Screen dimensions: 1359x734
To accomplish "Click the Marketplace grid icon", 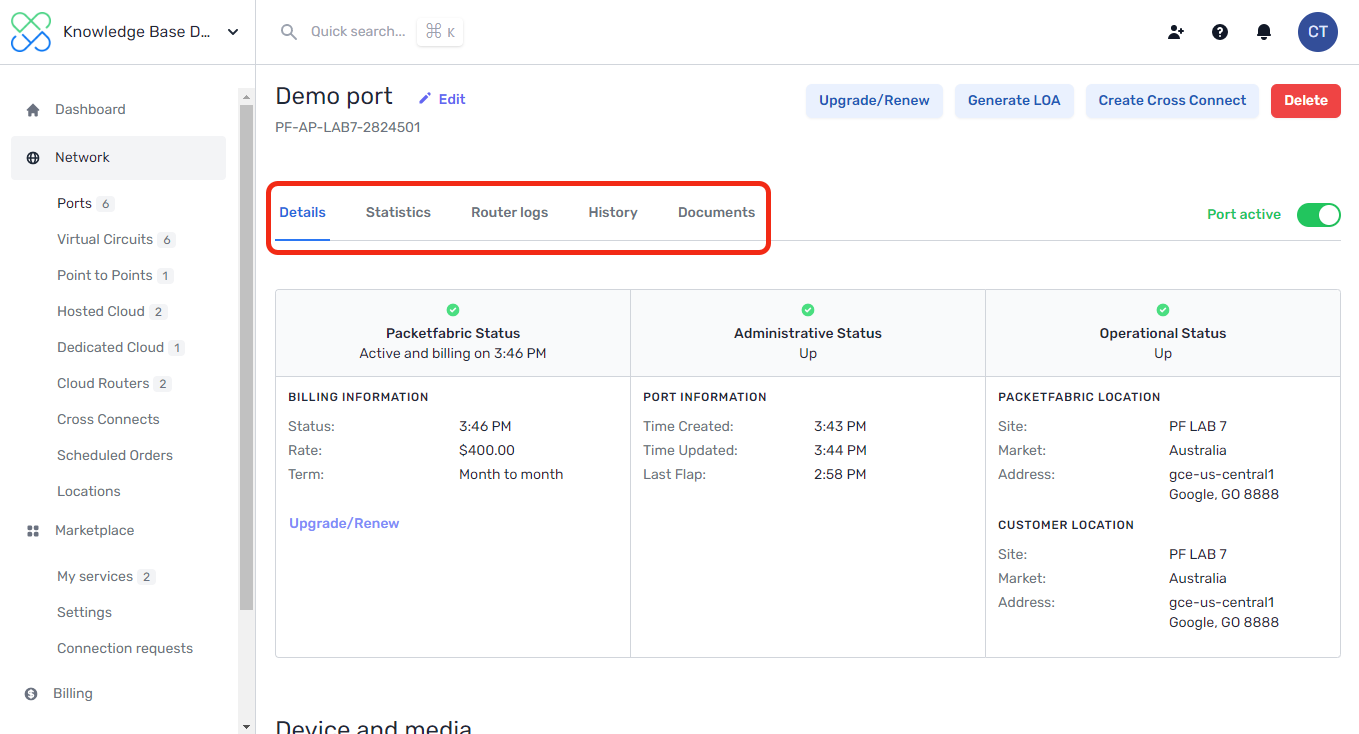I will click(x=33, y=531).
